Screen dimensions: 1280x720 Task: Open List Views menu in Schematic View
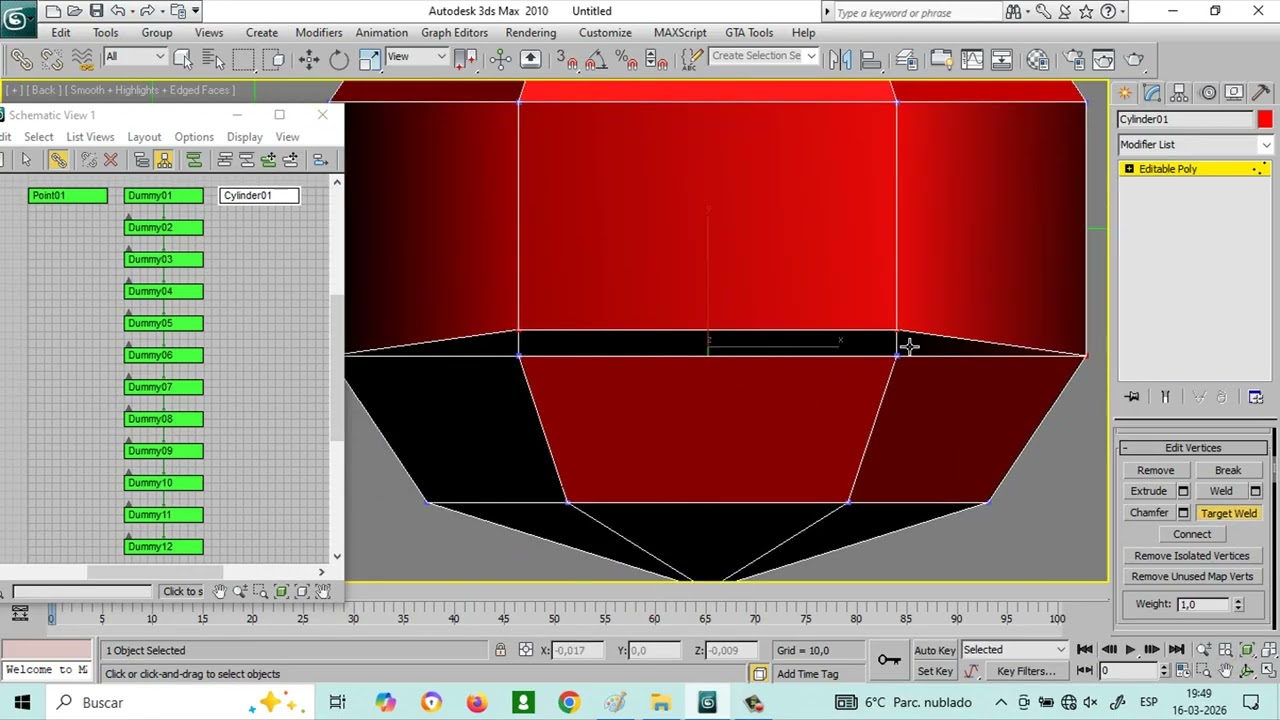[90, 137]
